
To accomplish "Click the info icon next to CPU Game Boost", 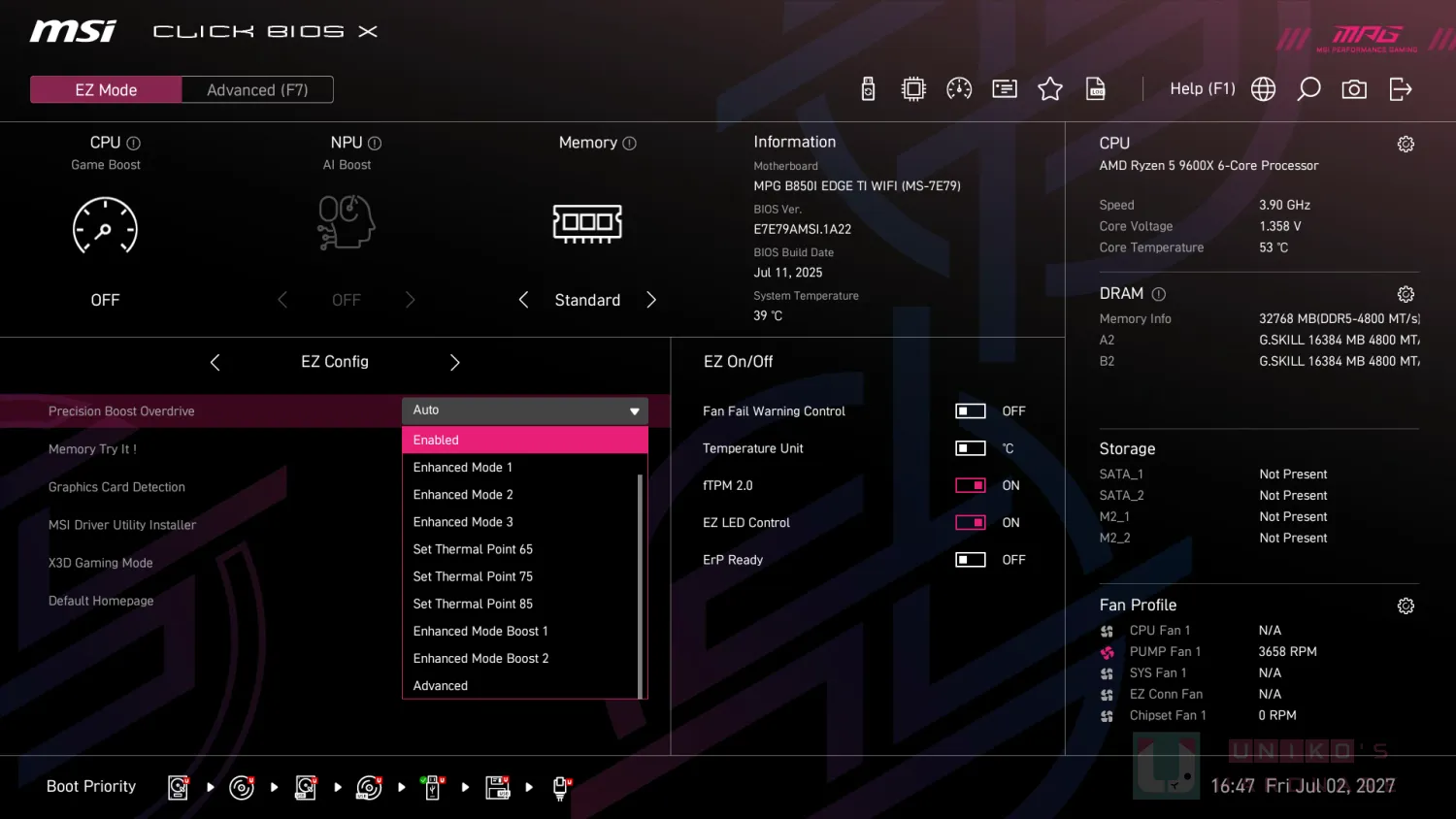I will pyautogui.click(x=134, y=143).
